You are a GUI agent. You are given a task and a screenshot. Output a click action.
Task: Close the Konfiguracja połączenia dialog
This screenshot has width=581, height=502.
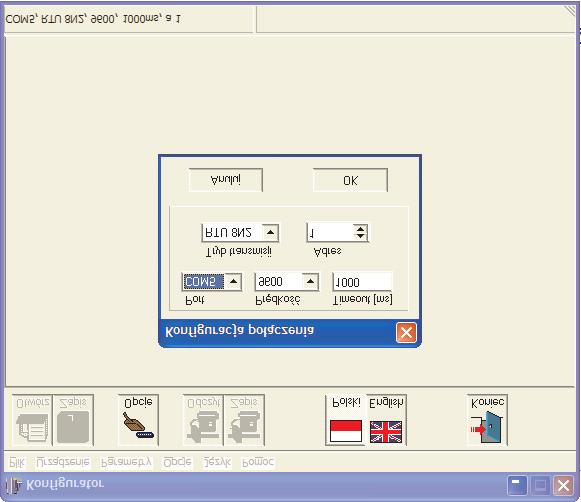tap(406, 332)
